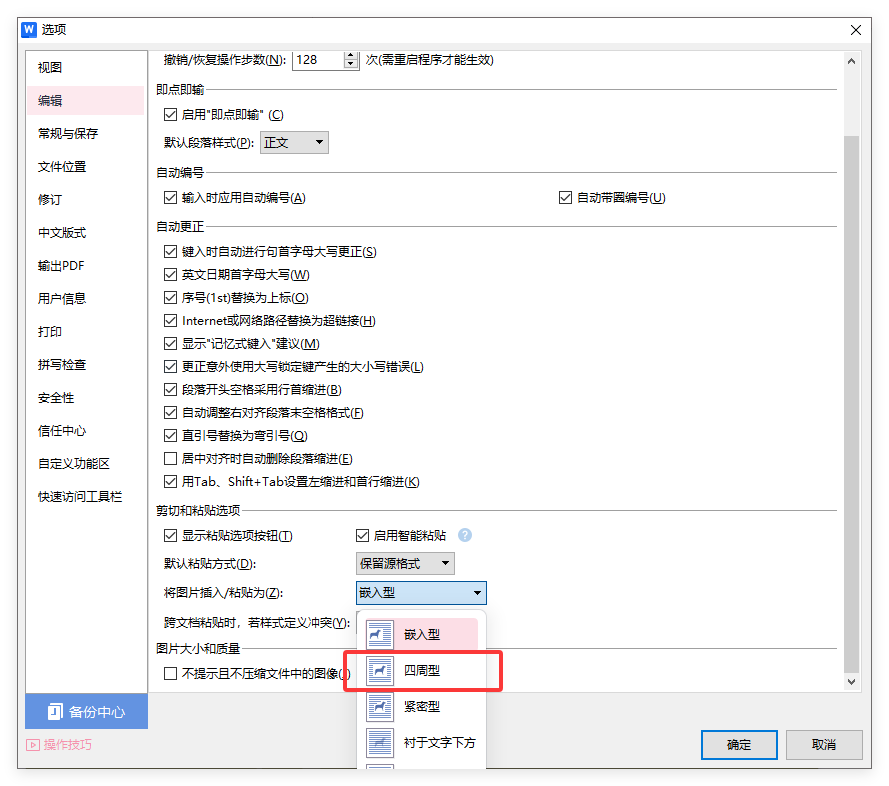Viewport: 889px width, 786px height.
Task: Click the WPS logo in the title bar
Action: (29, 29)
